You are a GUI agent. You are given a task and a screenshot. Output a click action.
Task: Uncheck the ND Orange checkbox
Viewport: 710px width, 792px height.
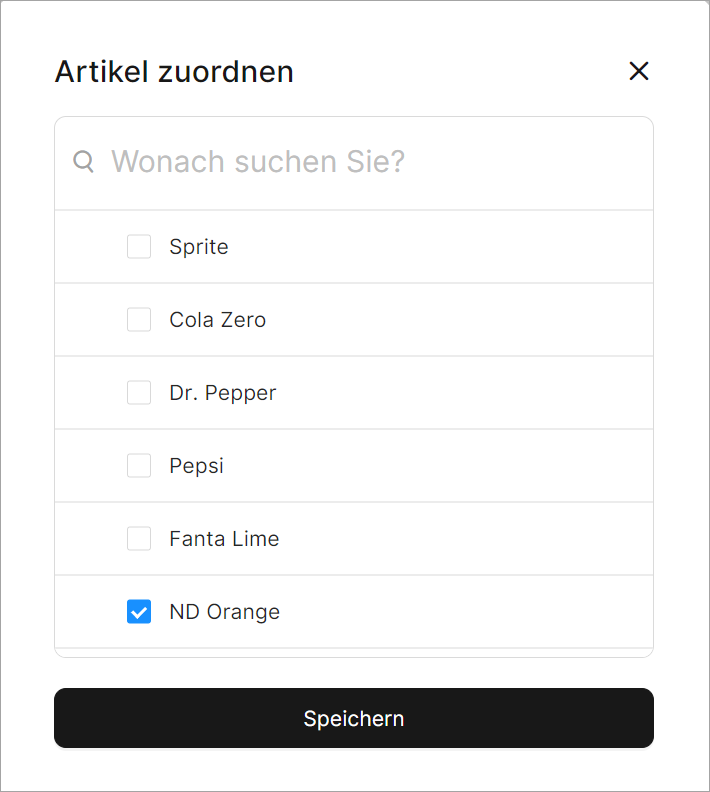point(139,612)
